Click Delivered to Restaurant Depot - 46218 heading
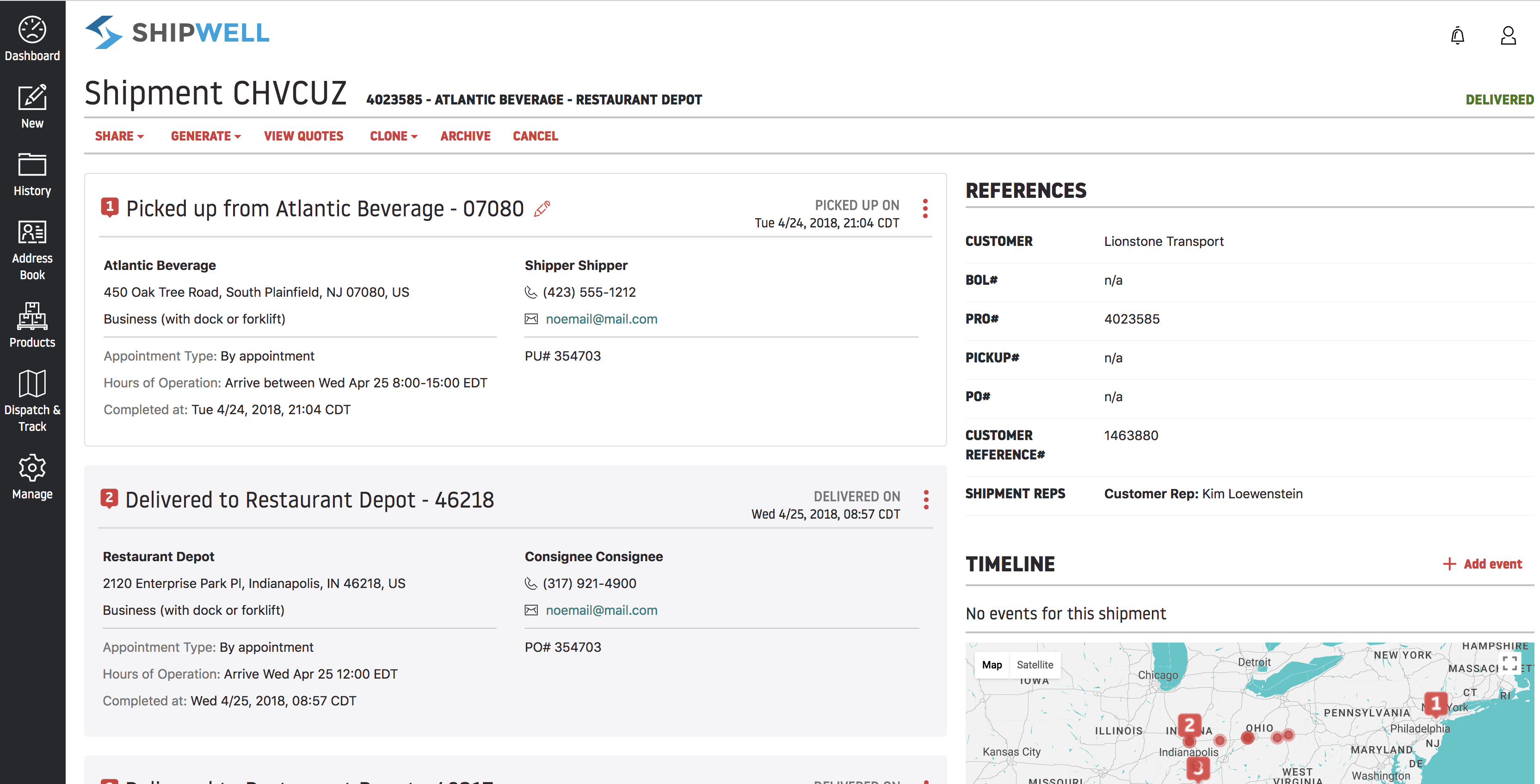The width and height of the screenshot is (1540, 784). 310,500
